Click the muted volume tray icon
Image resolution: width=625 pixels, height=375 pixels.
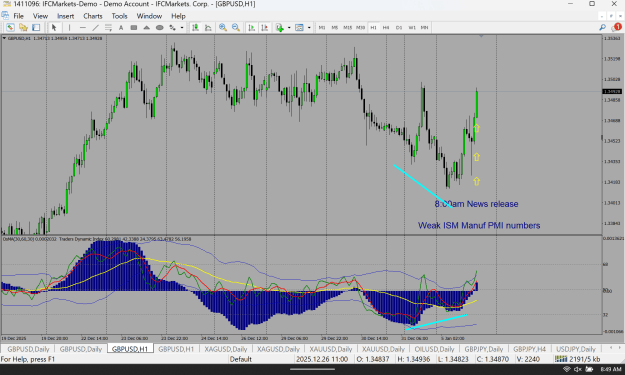click(578, 369)
